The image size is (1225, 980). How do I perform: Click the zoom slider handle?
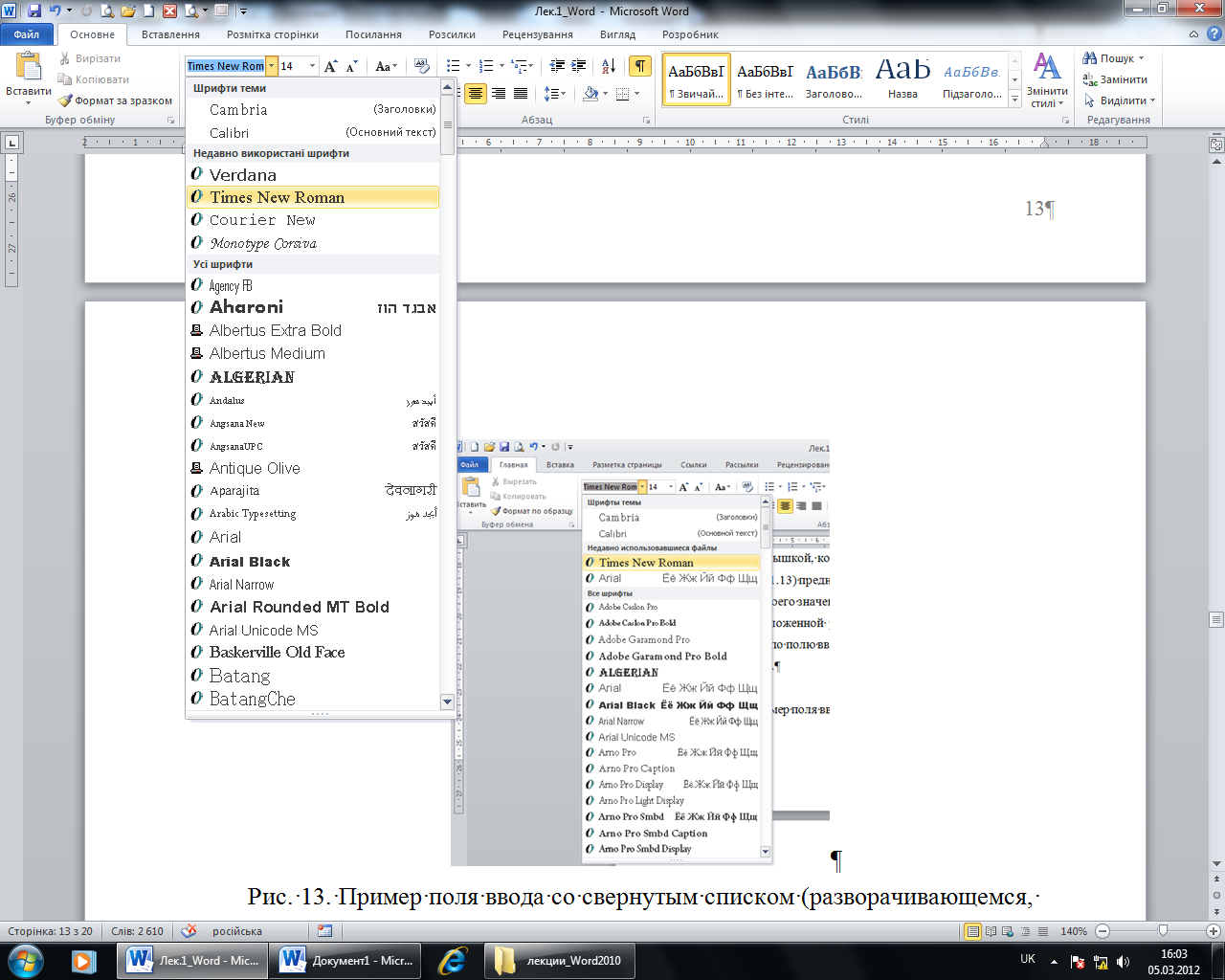coord(1163,931)
